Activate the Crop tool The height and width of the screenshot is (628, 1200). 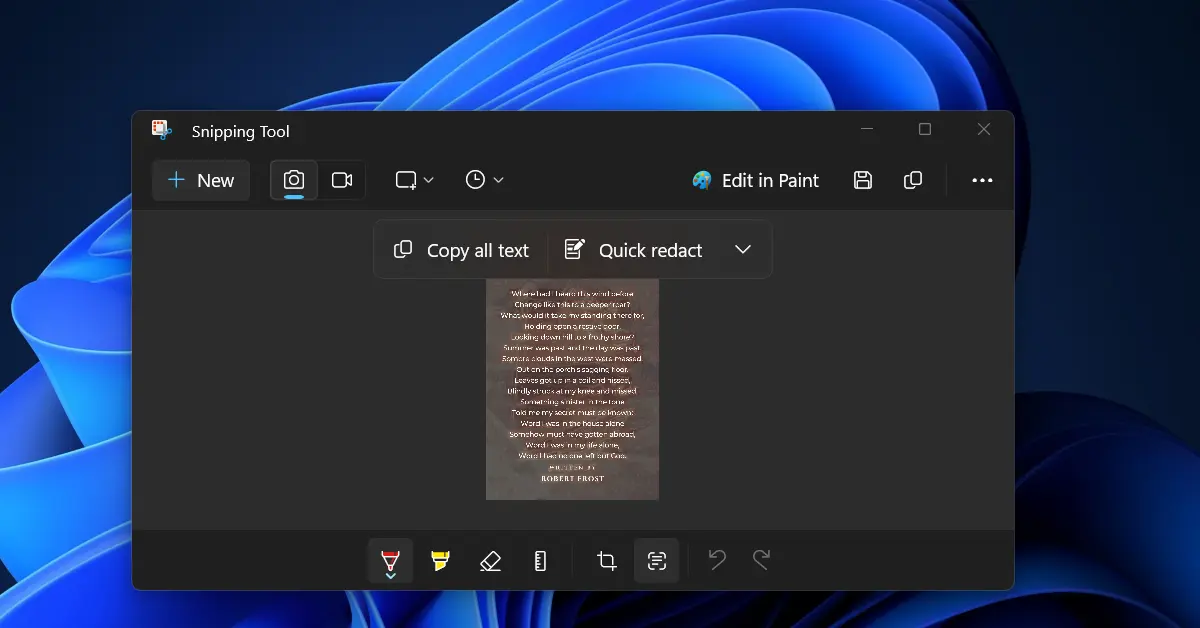point(605,560)
